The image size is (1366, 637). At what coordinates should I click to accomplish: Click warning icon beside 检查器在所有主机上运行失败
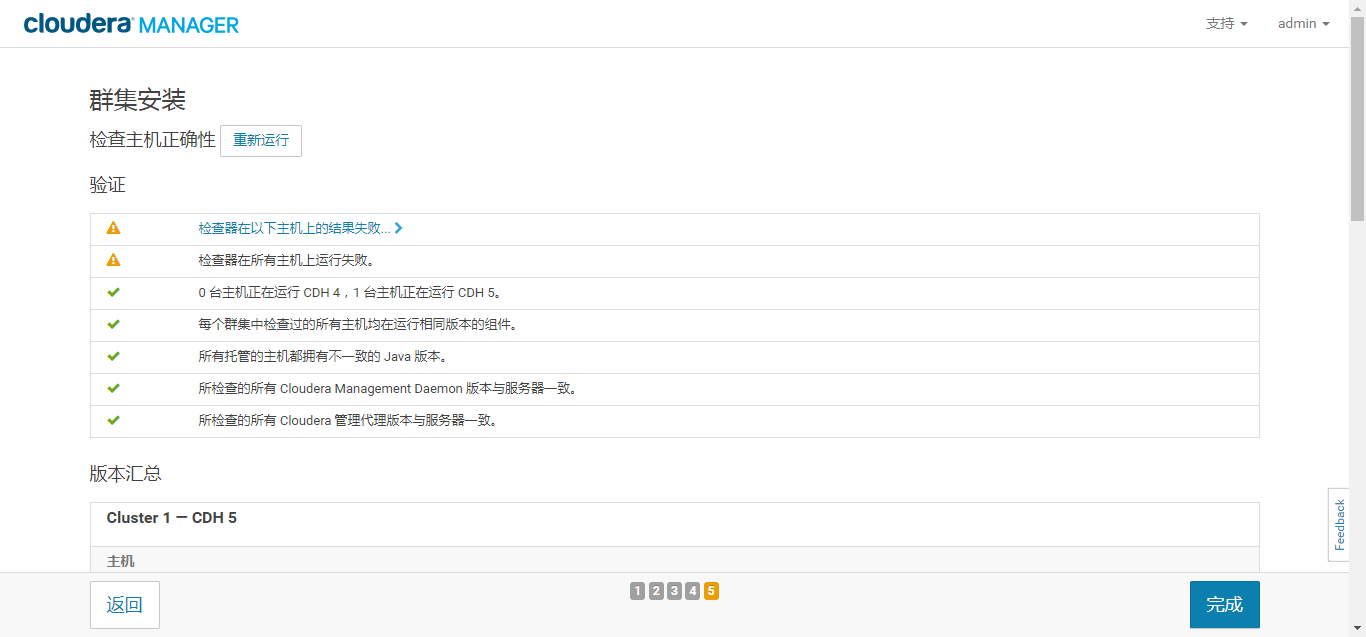[113, 260]
